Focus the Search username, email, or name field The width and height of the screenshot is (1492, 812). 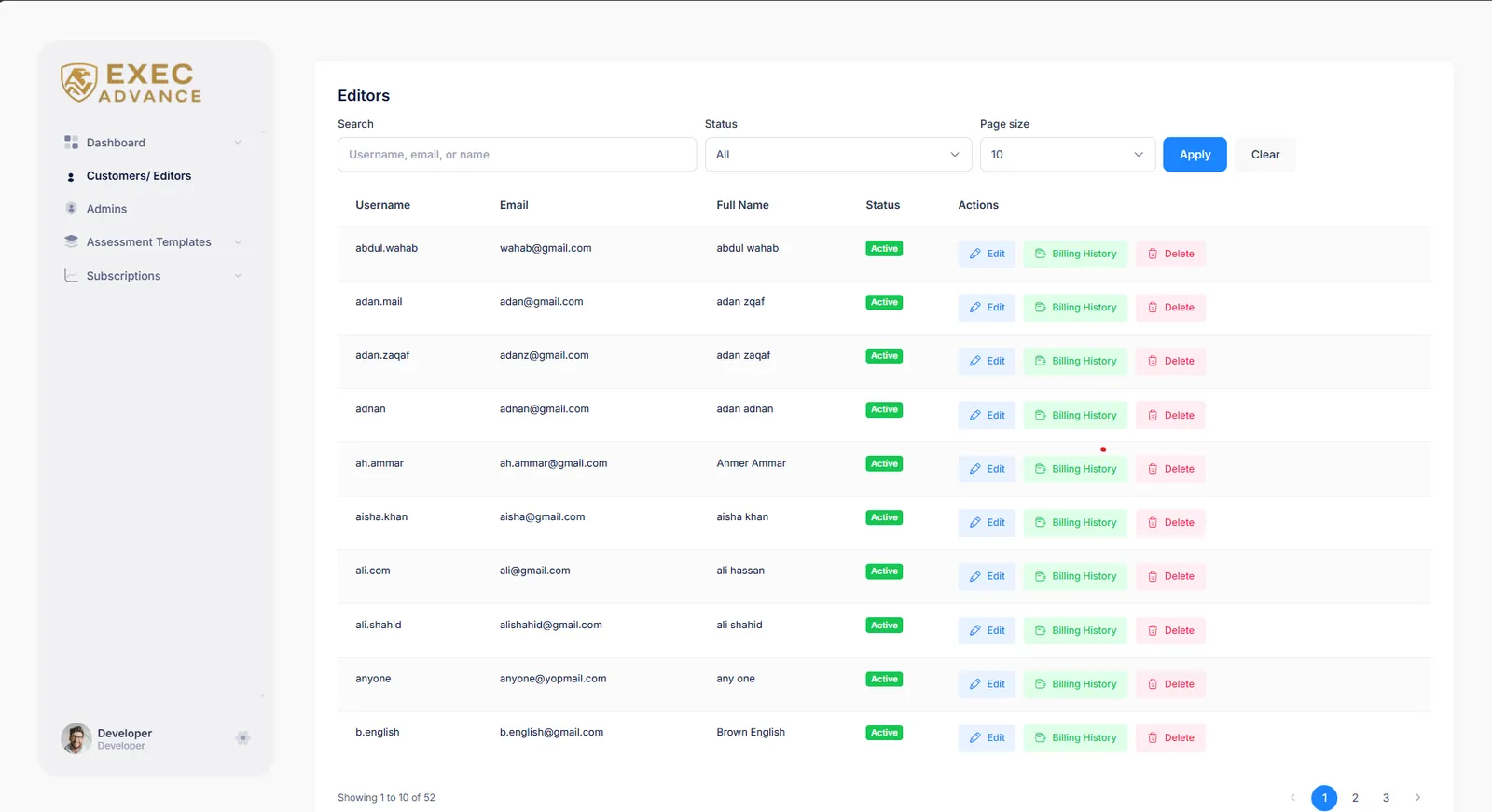pyautogui.click(x=517, y=155)
